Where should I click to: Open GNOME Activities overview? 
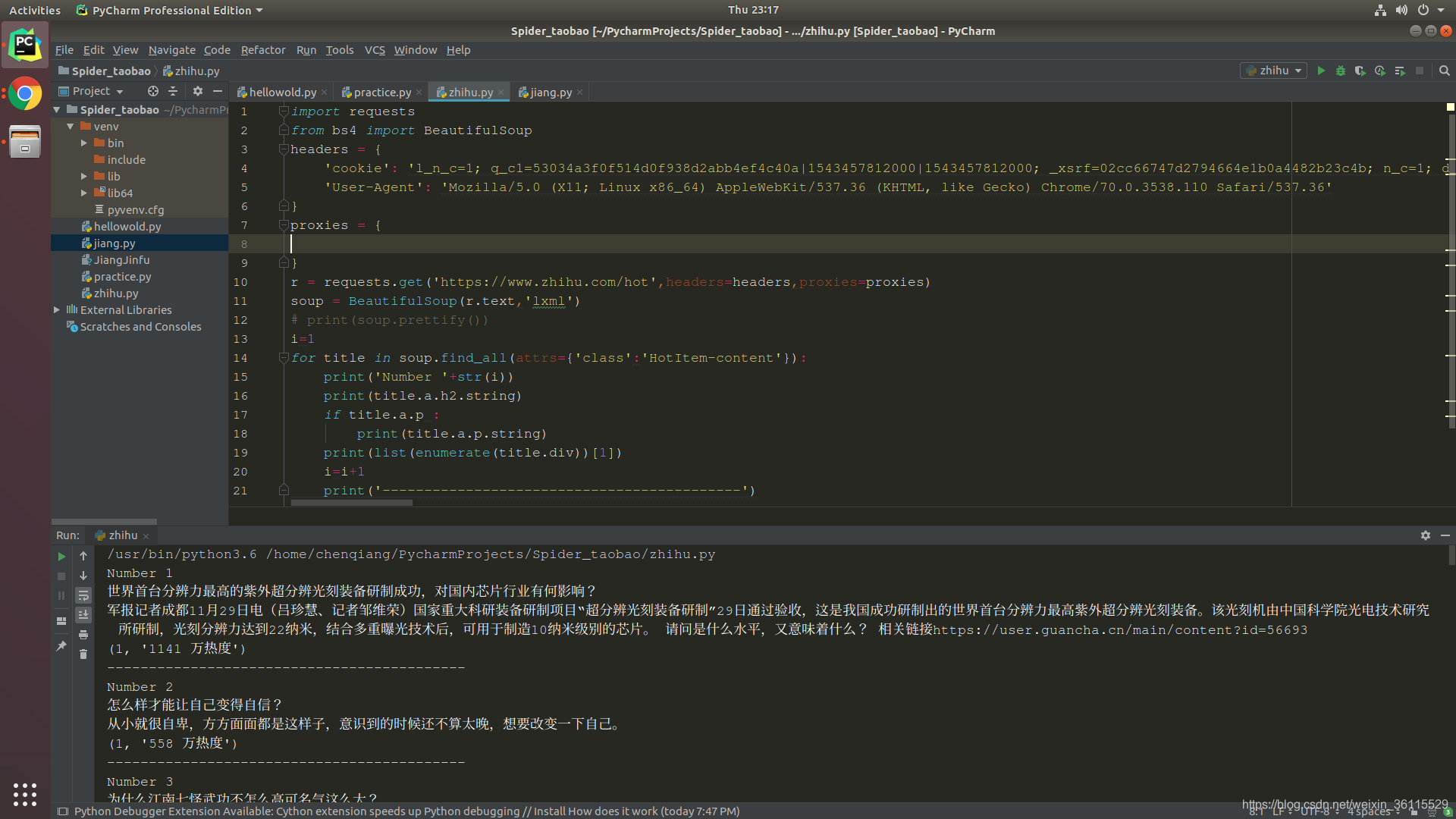34,10
